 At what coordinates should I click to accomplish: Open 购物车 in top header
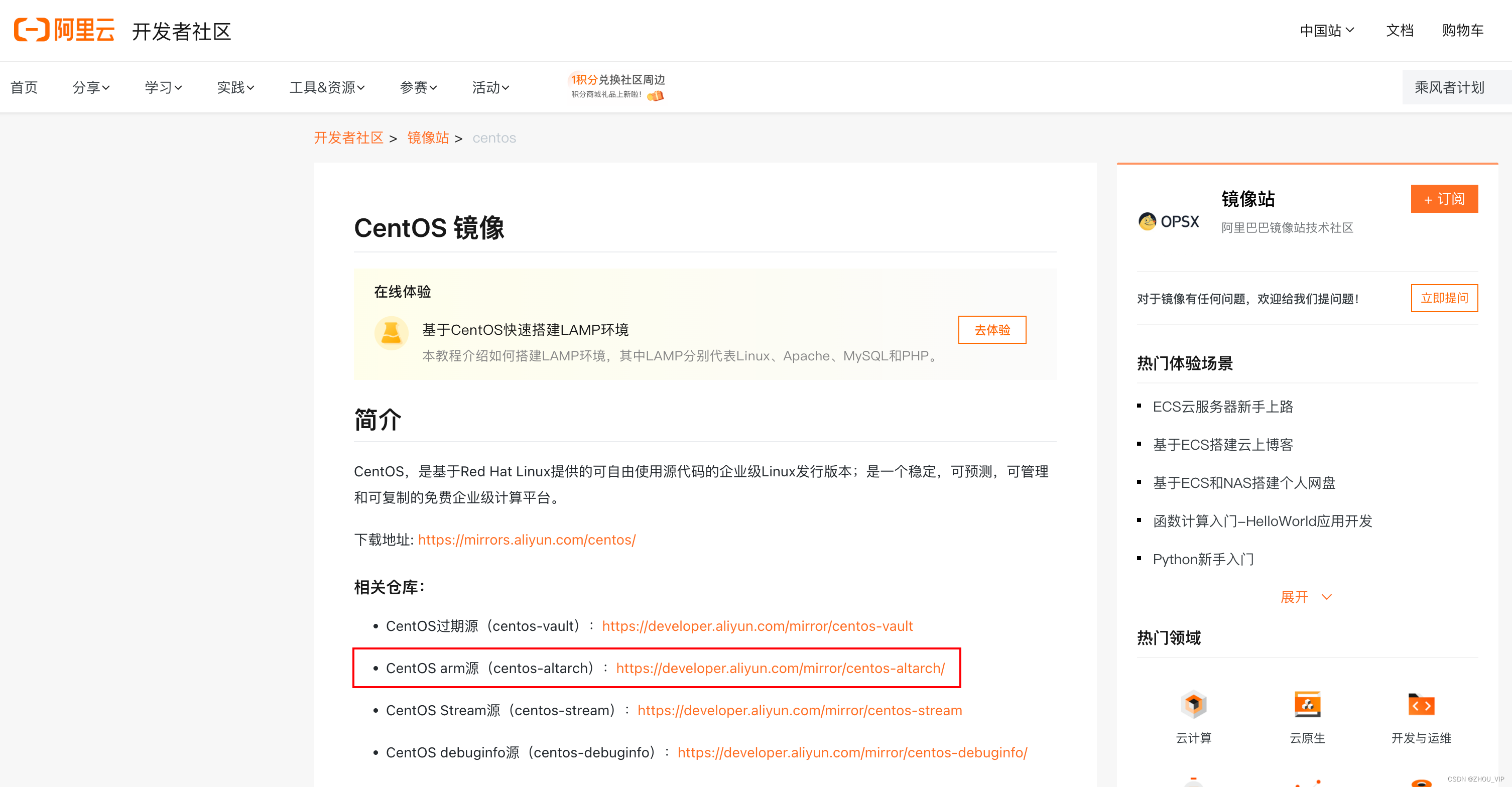coord(1463,31)
